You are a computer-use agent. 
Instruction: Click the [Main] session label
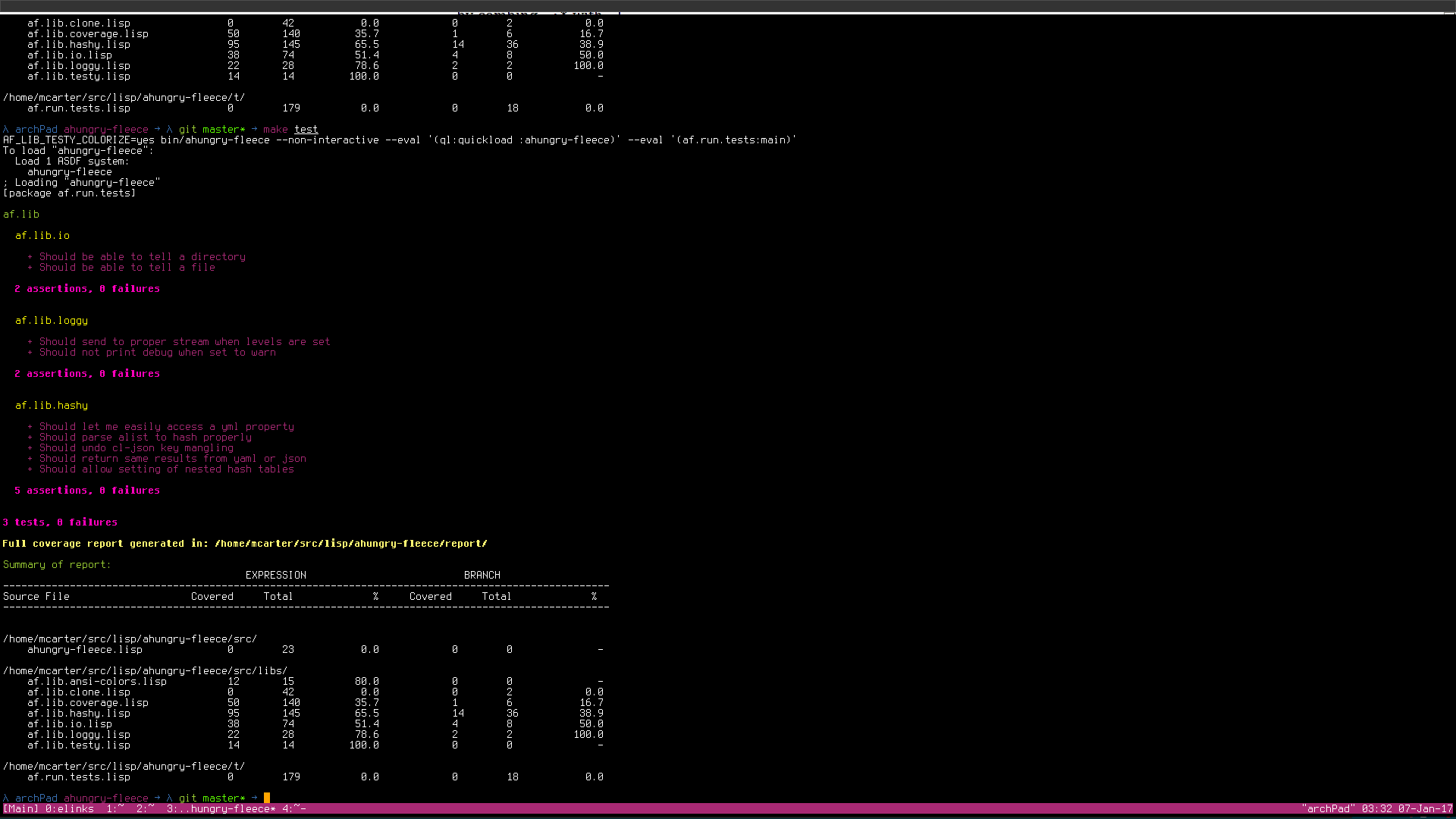click(20, 809)
